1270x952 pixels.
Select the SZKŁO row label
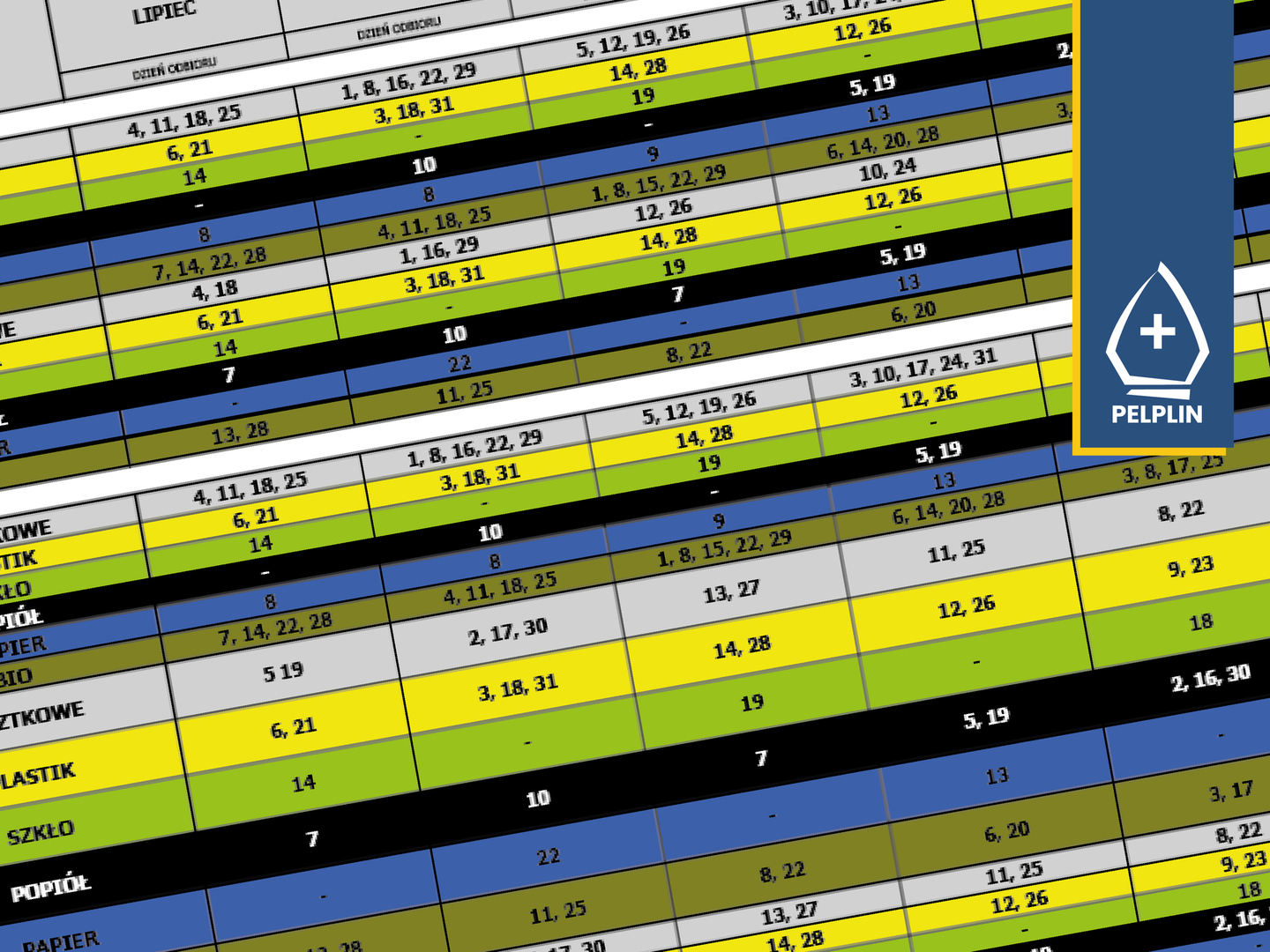pyautogui.click(x=41, y=832)
